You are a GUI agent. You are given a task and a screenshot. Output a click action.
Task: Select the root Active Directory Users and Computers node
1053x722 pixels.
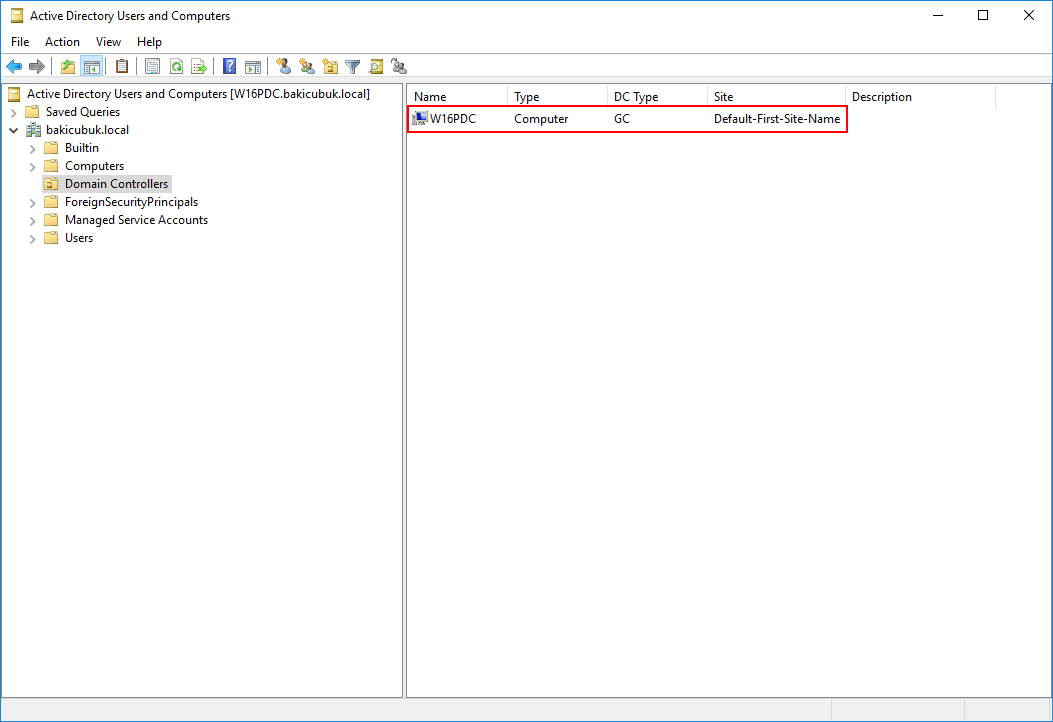[198, 94]
